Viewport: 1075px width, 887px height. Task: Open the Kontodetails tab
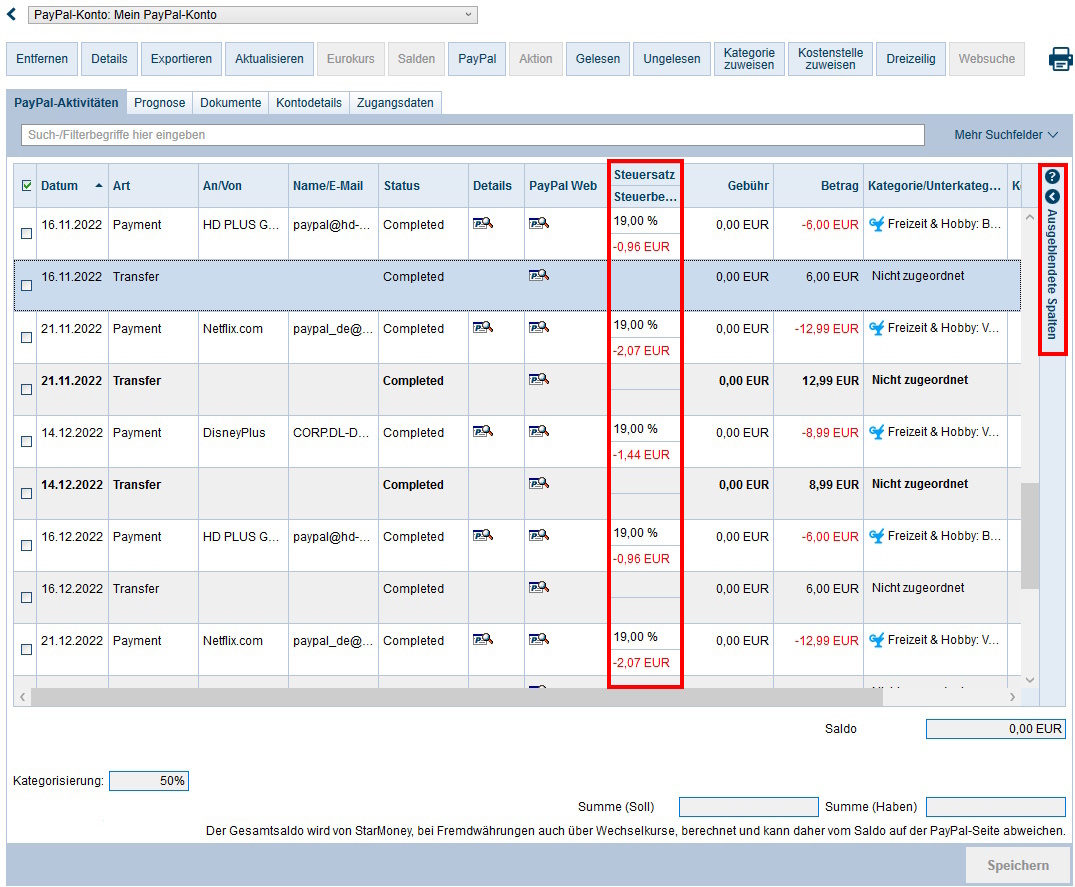coord(309,103)
